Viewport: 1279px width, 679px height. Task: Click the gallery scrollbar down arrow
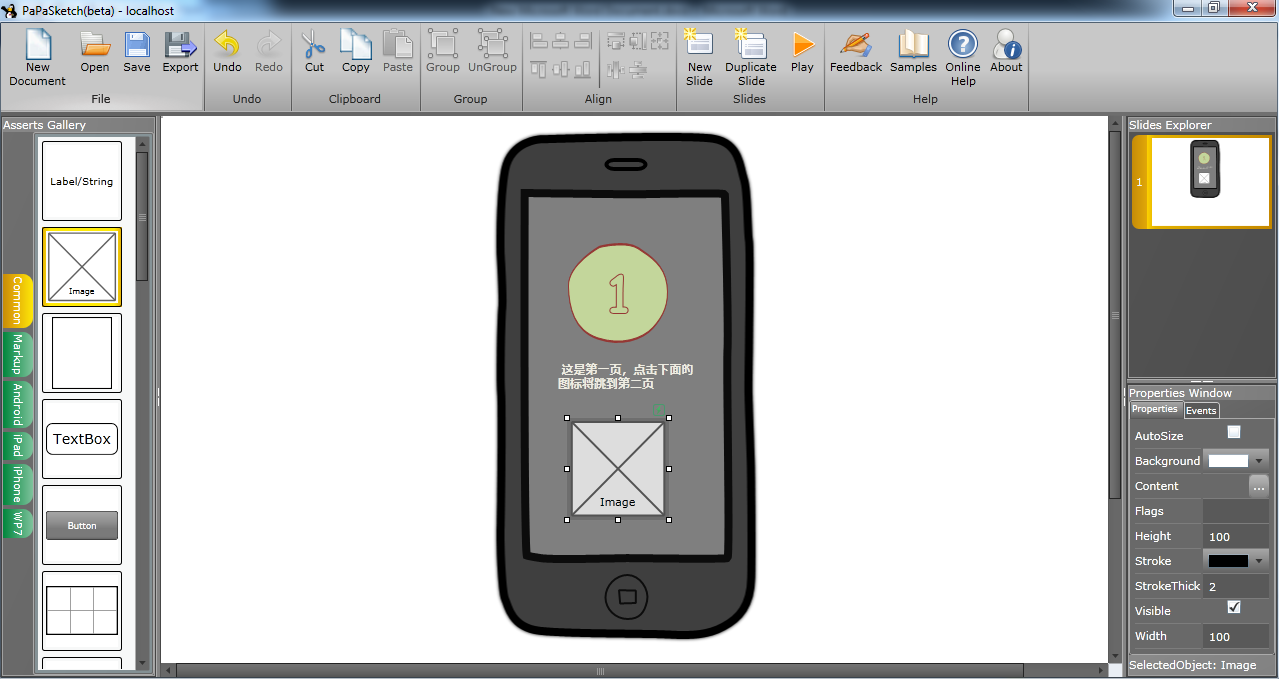(142, 662)
